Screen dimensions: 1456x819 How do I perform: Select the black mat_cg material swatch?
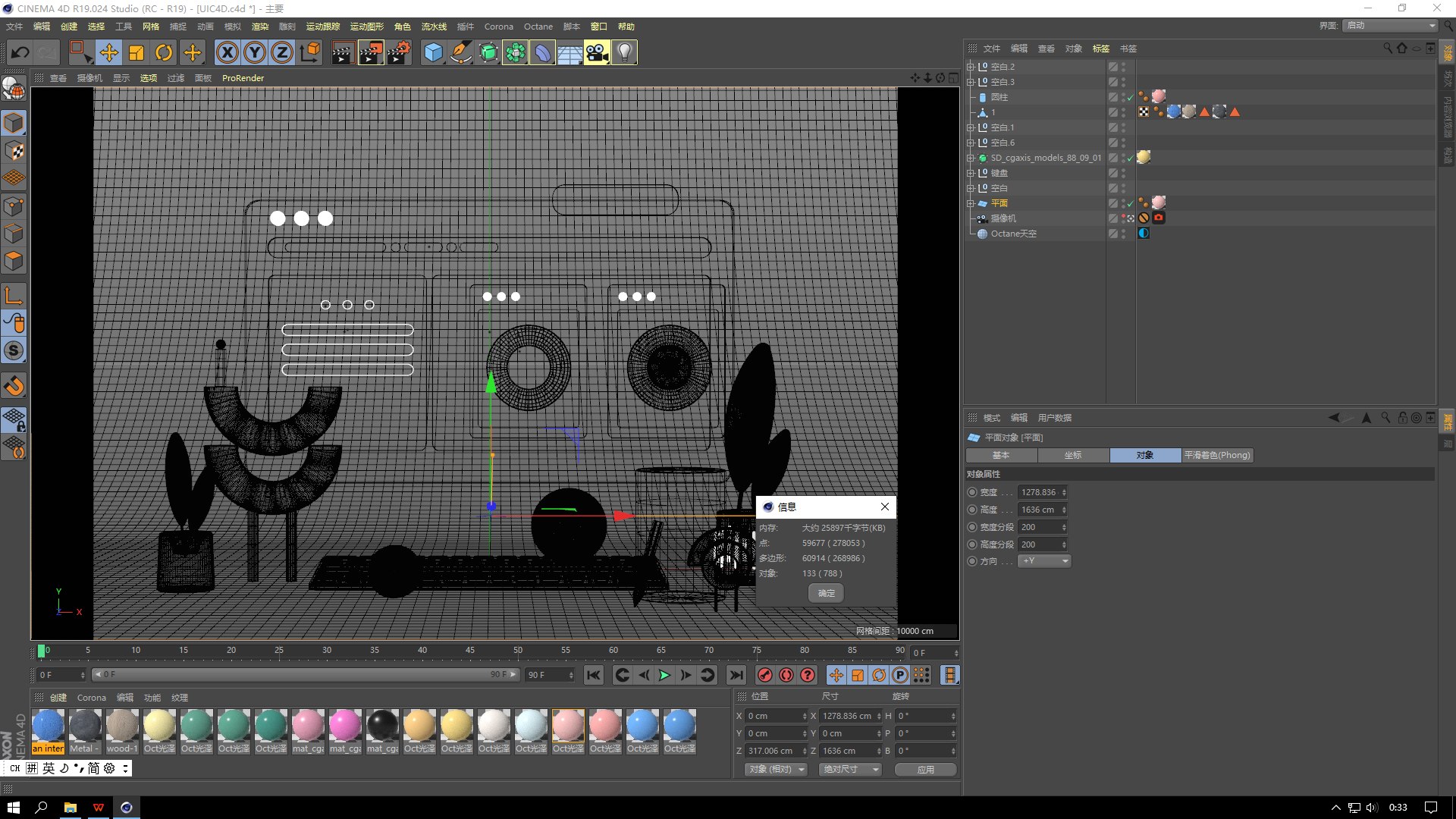pyautogui.click(x=382, y=726)
